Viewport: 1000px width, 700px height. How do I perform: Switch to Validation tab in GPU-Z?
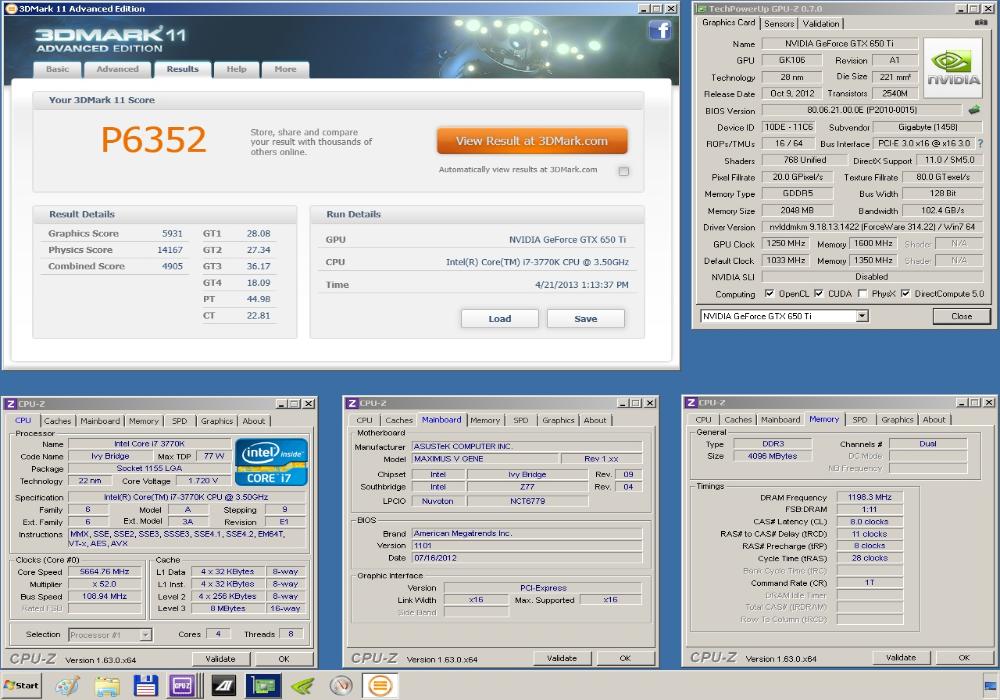(x=820, y=24)
